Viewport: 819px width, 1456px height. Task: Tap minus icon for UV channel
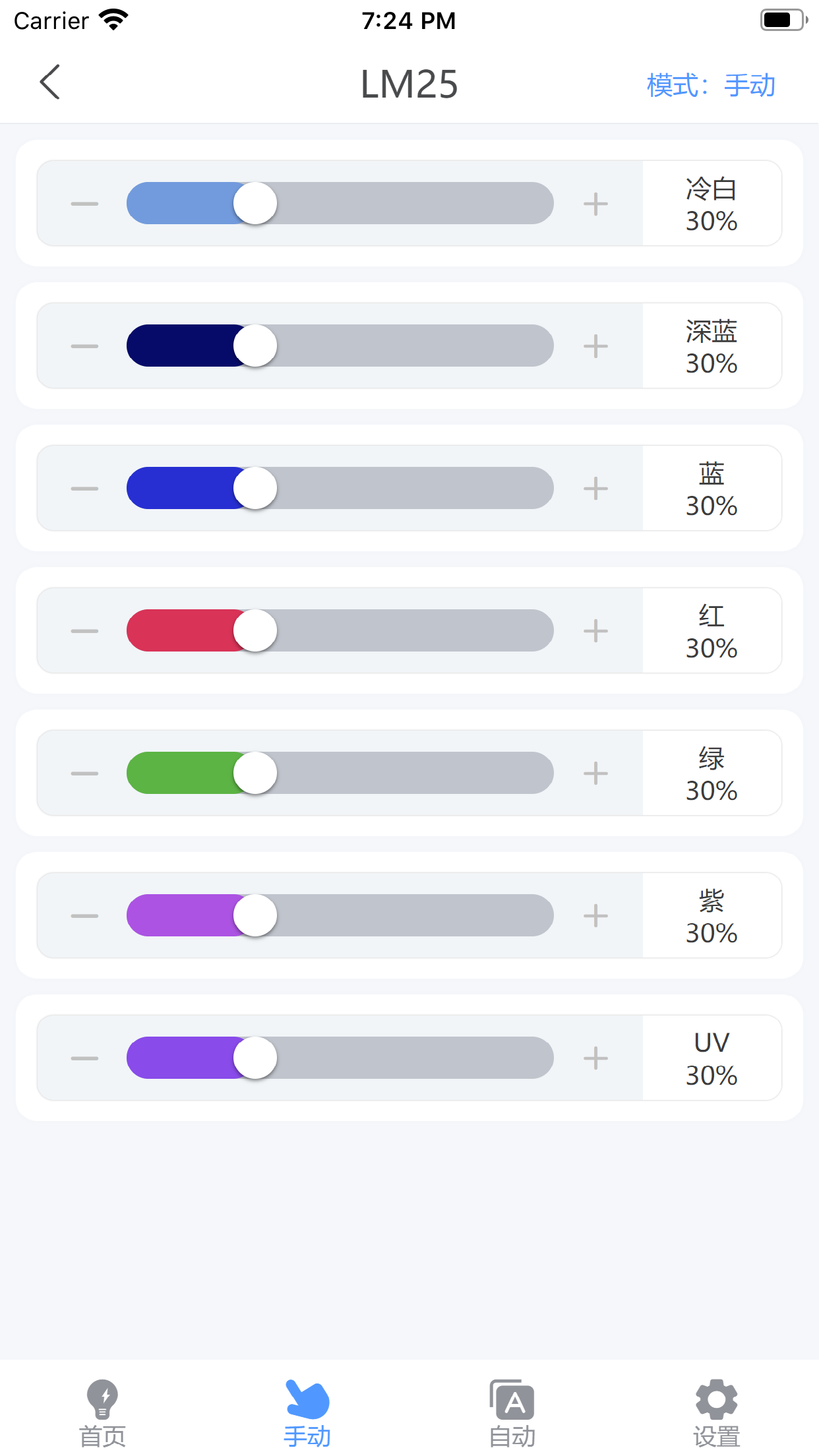pyautogui.click(x=84, y=1058)
